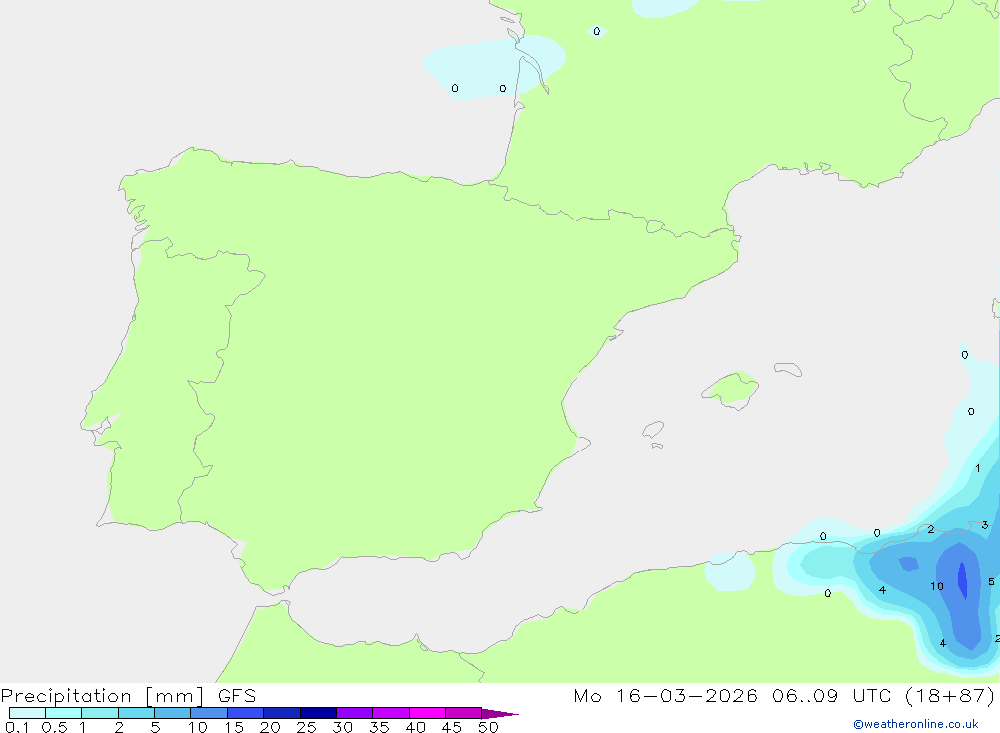This screenshot has width=1000, height=733.
Task: Click the 2–5 mm legend color box
Action: pos(136,713)
